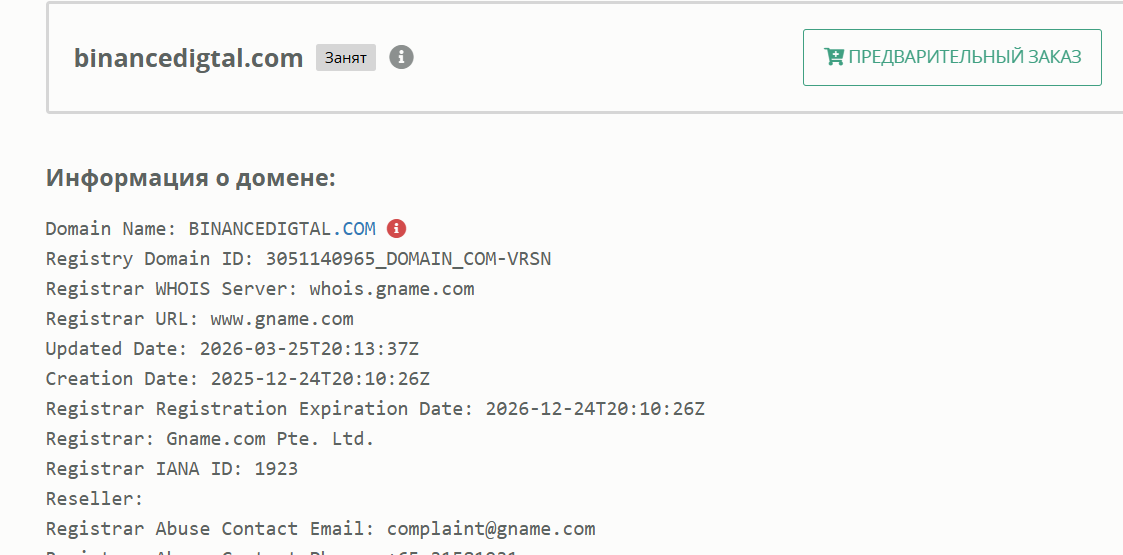Click the Registry Domain ID value 3051140965_DOMAIN_COM-VRSN

pyautogui.click(x=408, y=259)
